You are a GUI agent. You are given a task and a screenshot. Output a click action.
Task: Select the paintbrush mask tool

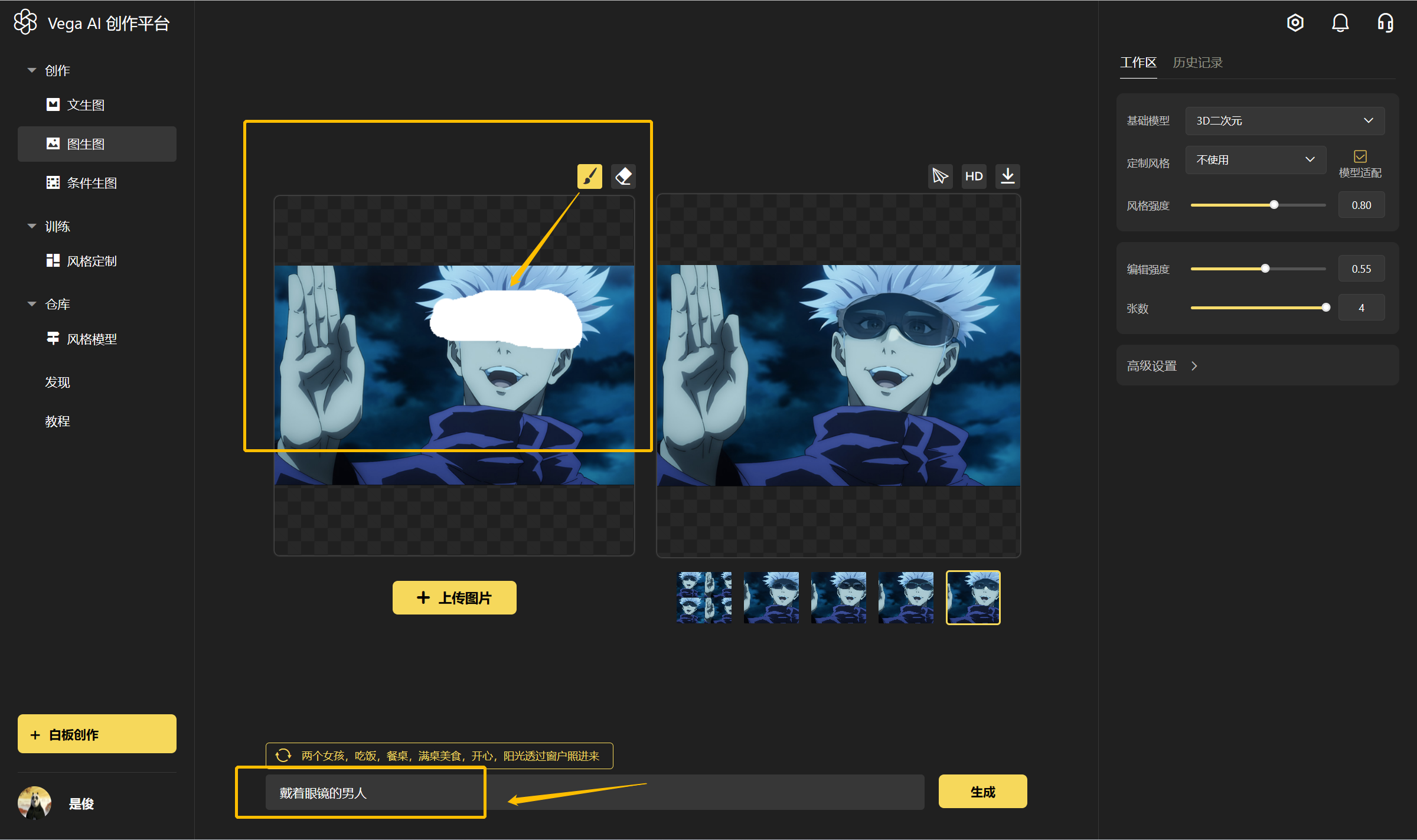coord(589,177)
